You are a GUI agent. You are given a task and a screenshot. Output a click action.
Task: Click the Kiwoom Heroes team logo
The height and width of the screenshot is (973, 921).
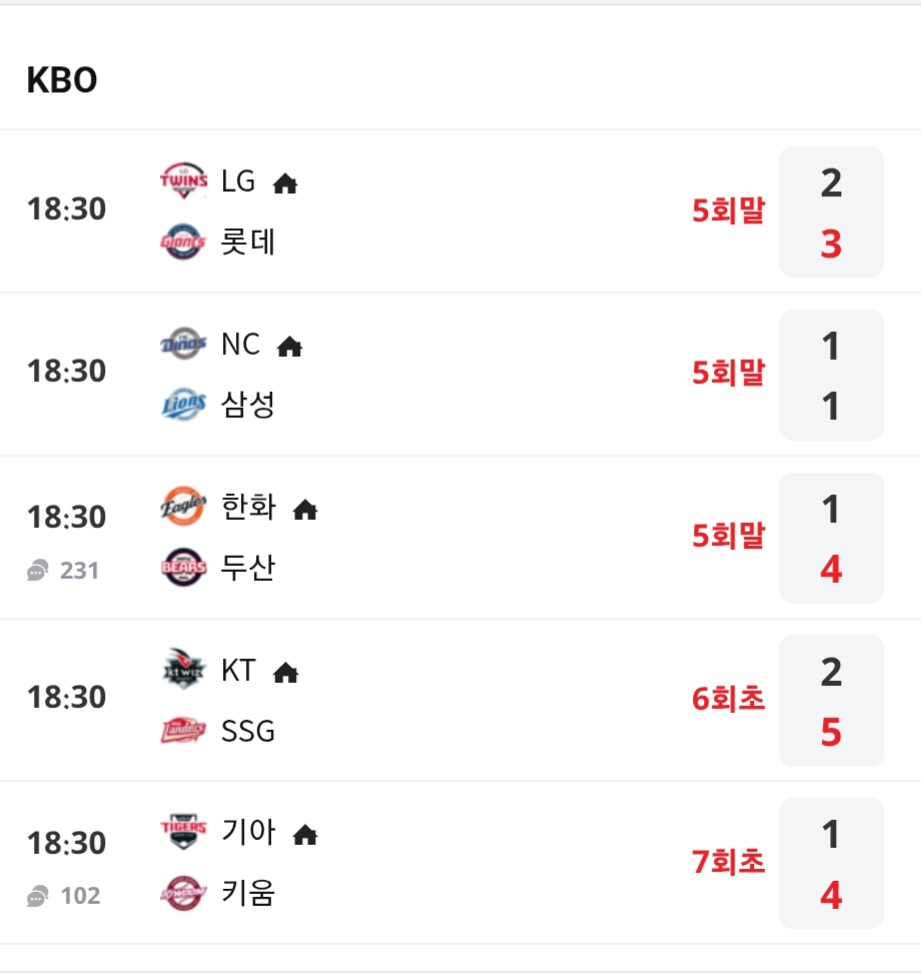184,893
